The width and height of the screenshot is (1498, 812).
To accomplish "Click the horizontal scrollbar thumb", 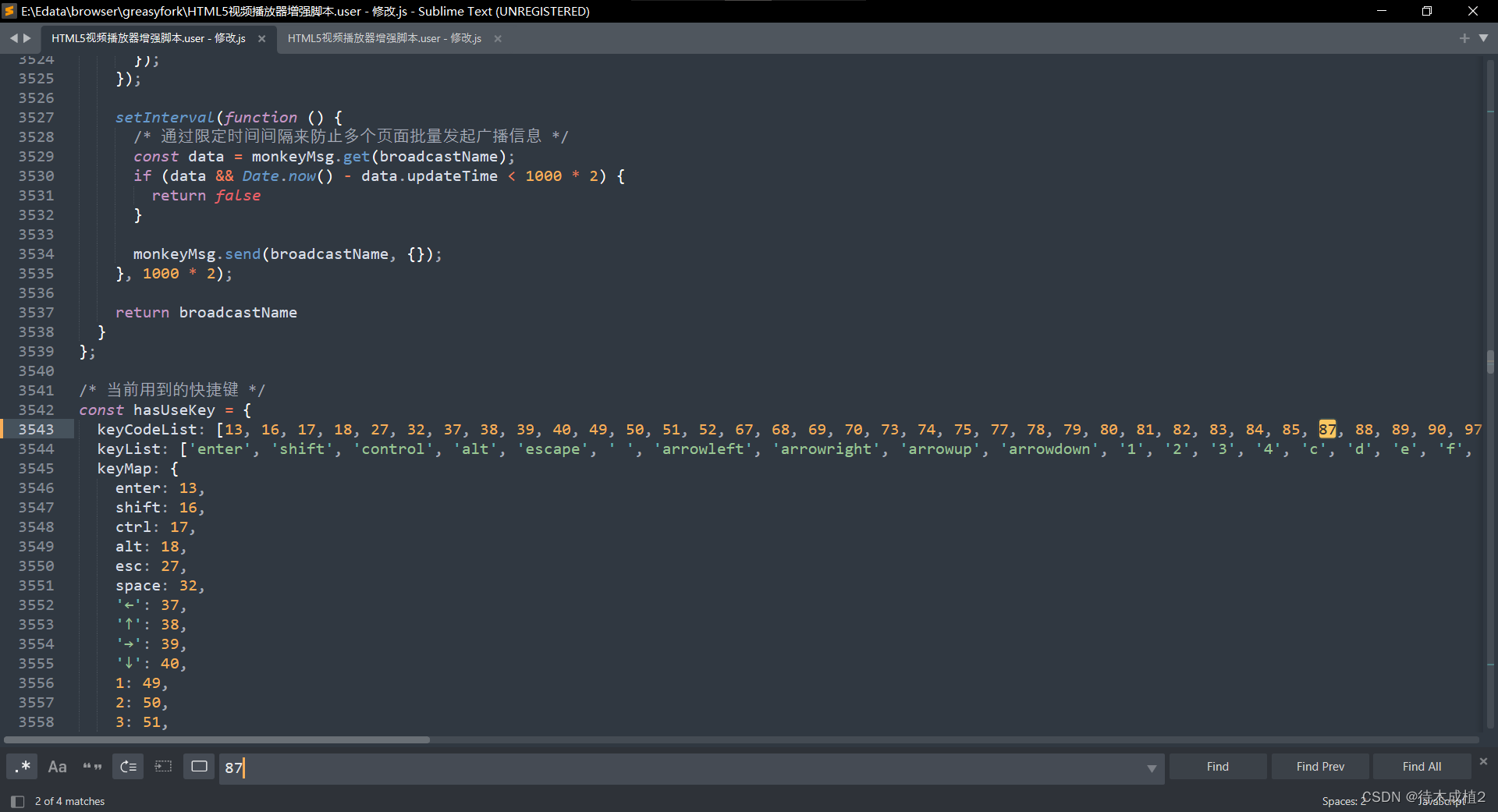I will (216, 739).
